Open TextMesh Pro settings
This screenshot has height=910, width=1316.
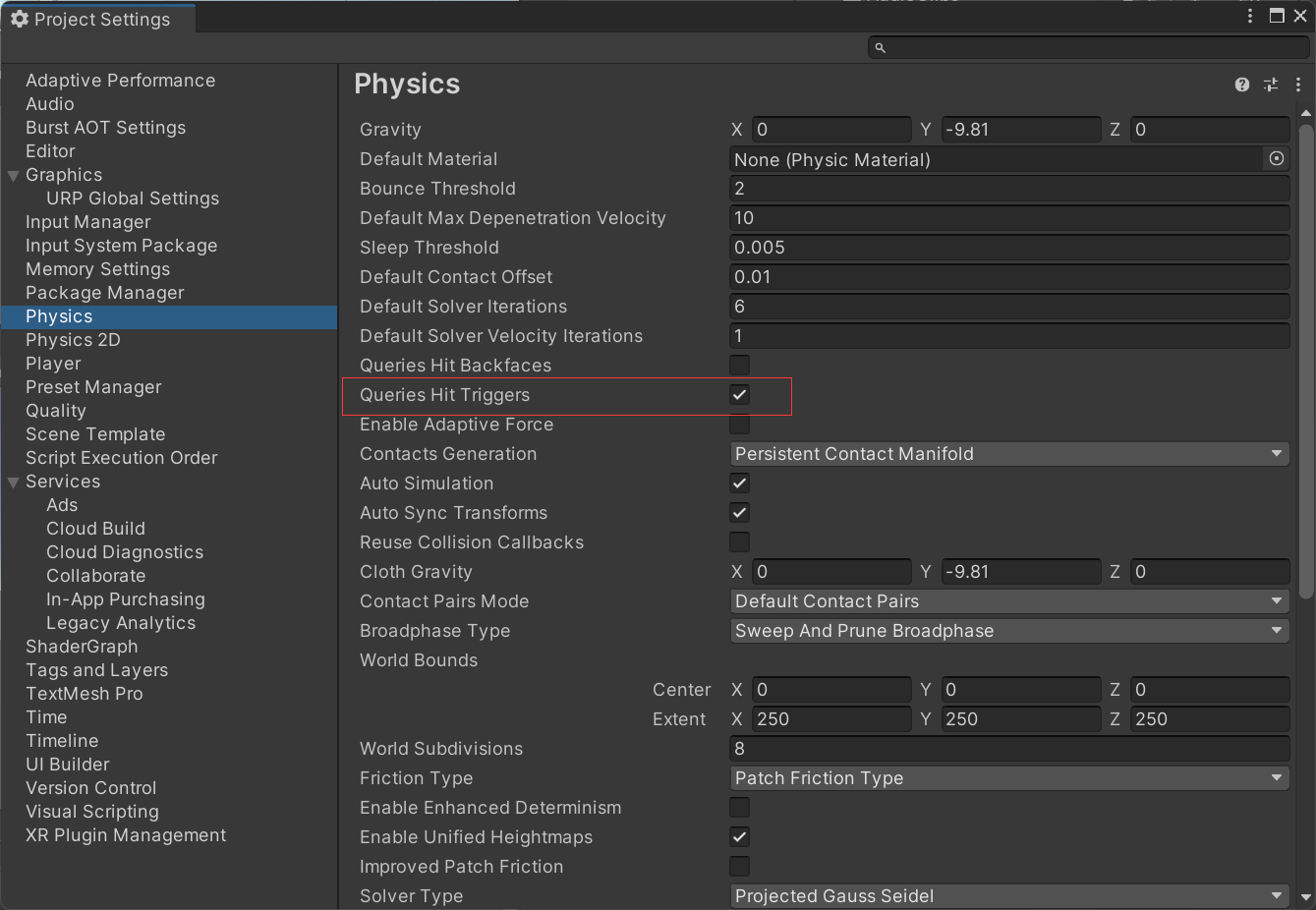click(x=85, y=694)
